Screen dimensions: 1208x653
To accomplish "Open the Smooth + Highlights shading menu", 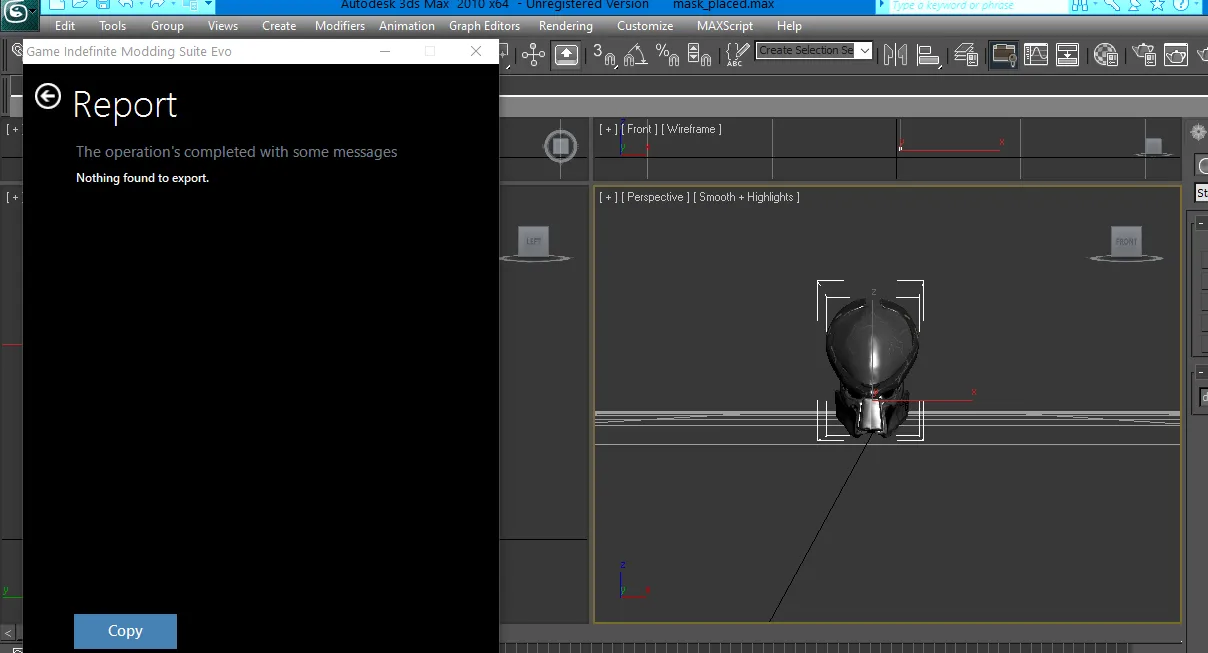I will pos(748,197).
